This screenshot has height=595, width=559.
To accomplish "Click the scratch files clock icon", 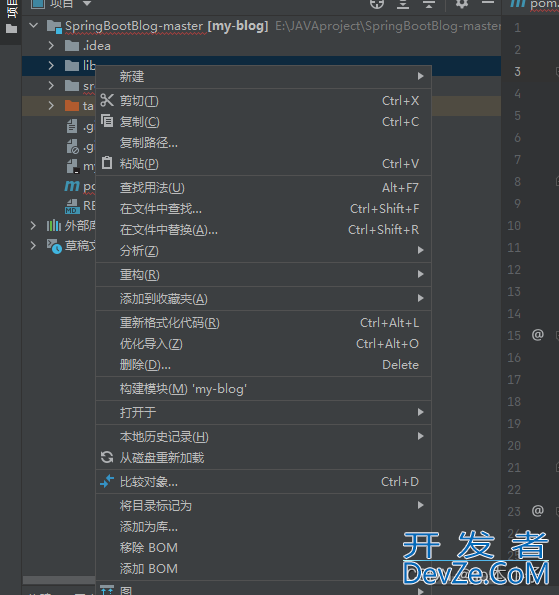I will pyautogui.click(x=54, y=246).
